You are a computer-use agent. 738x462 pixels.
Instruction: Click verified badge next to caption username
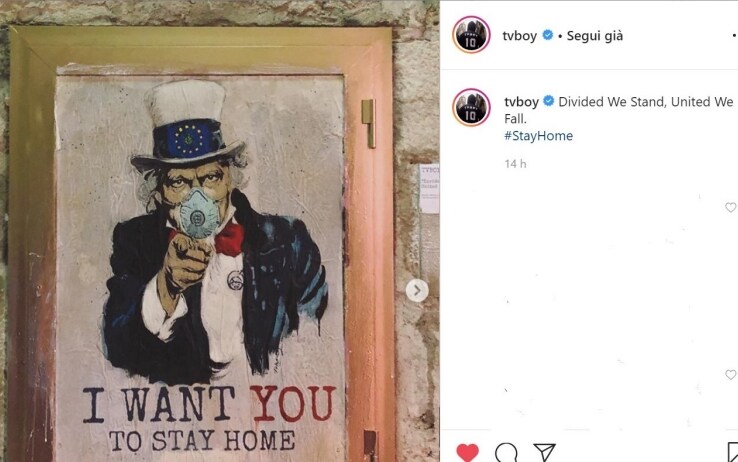click(x=548, y=101)
